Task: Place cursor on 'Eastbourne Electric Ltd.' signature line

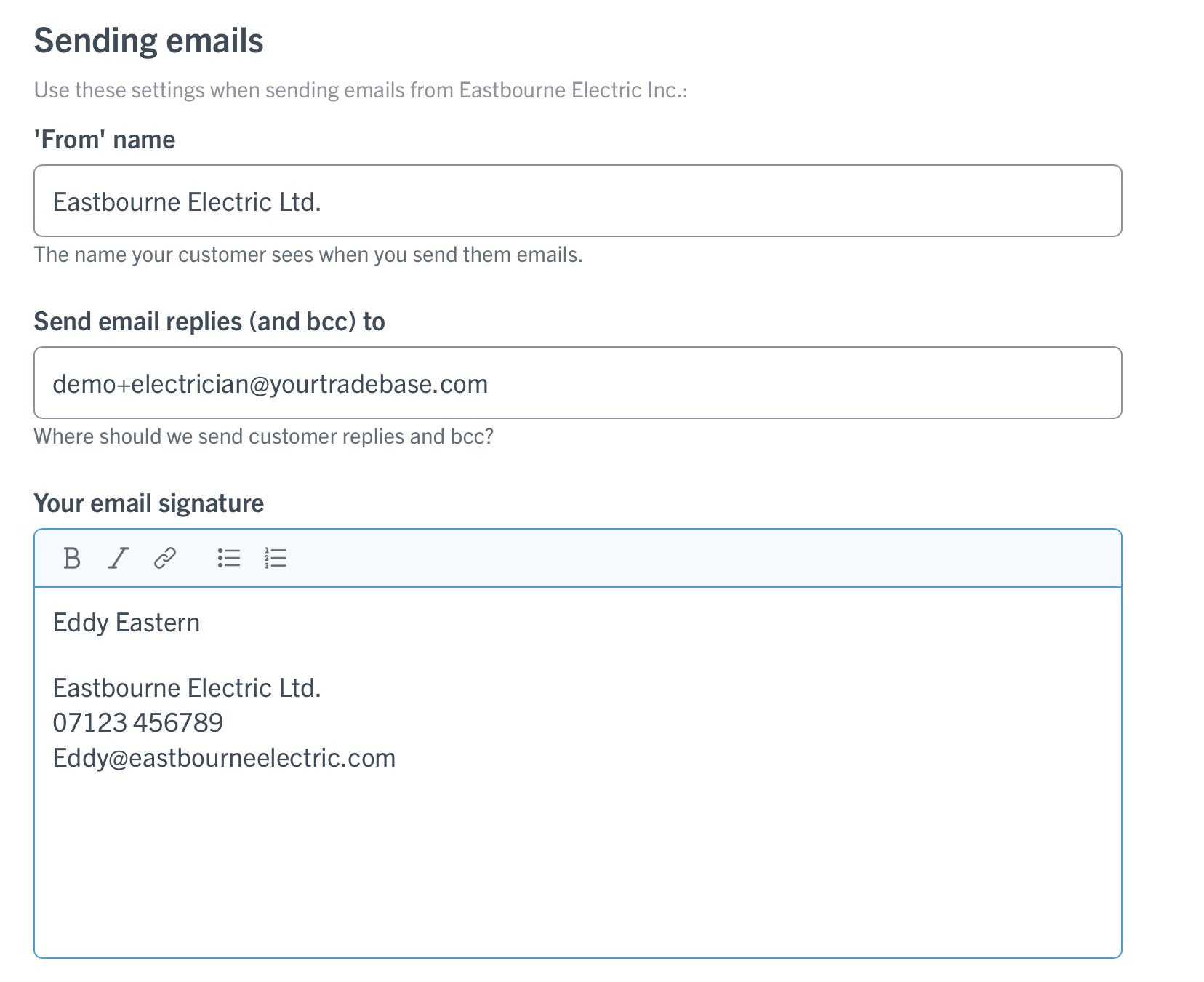Action: click(x=187, y=688)
